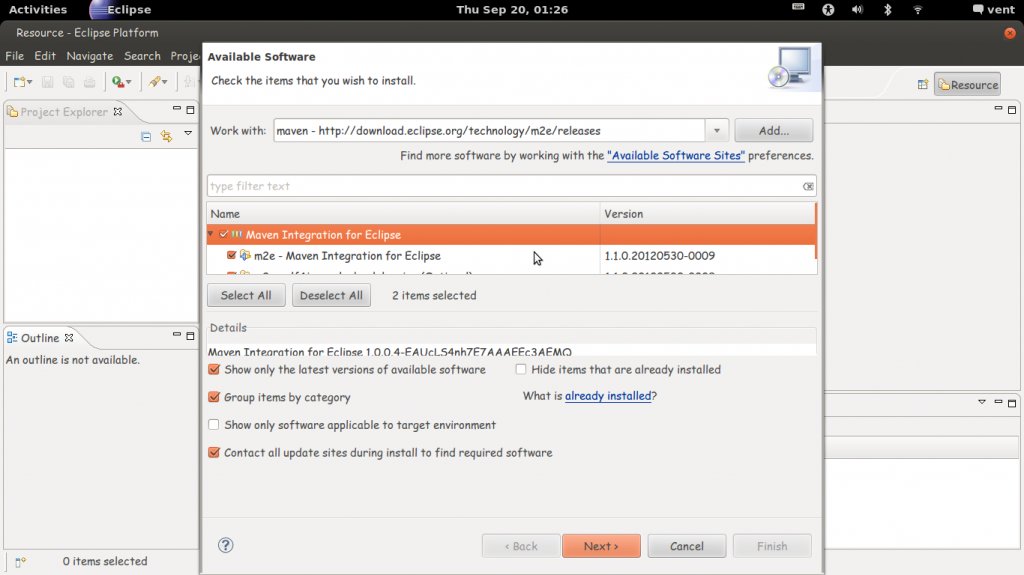
Task: Open the Available Software Sites link
Action: (x=675, y=156)
